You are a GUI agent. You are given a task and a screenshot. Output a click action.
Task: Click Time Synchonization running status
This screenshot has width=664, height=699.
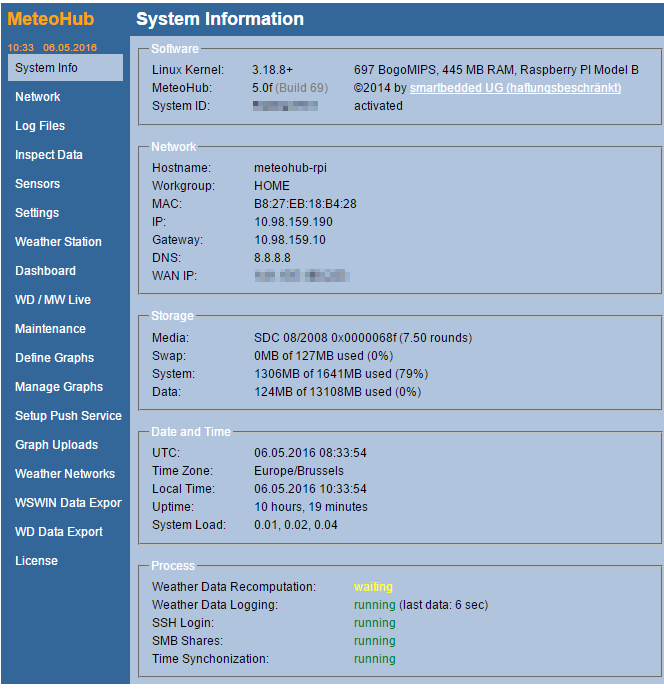pos(375,658)
